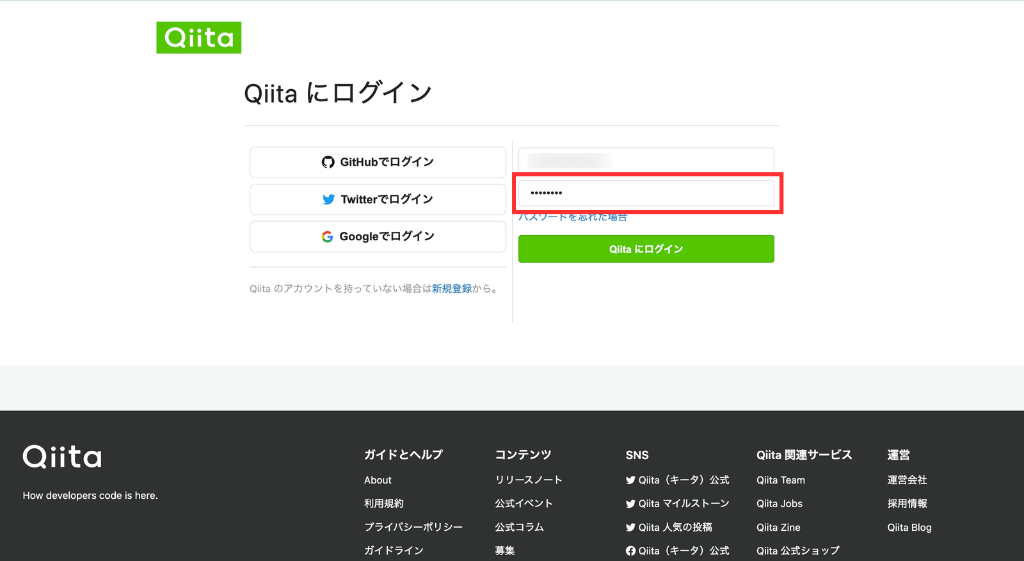Click the green Qiita logo at top
This screenshot has width=1024, height=561.
click(199, 38)
